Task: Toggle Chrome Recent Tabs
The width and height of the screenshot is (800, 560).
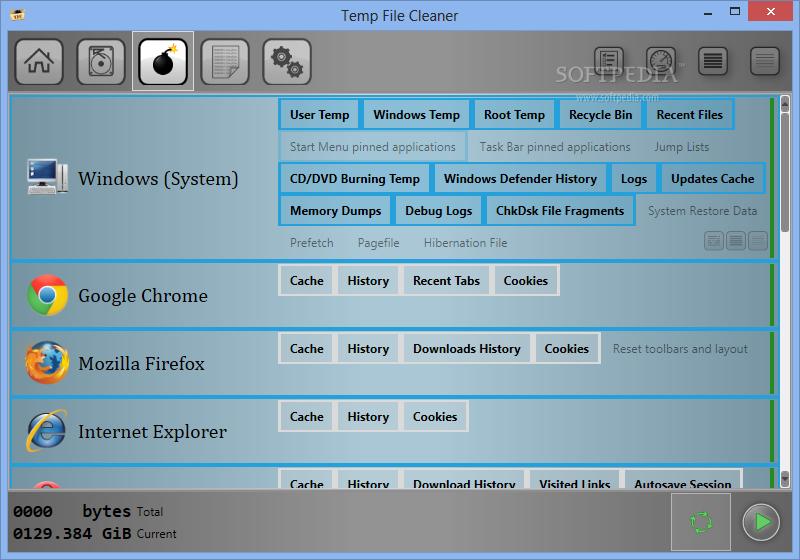Action: click(x=446, y=281)
